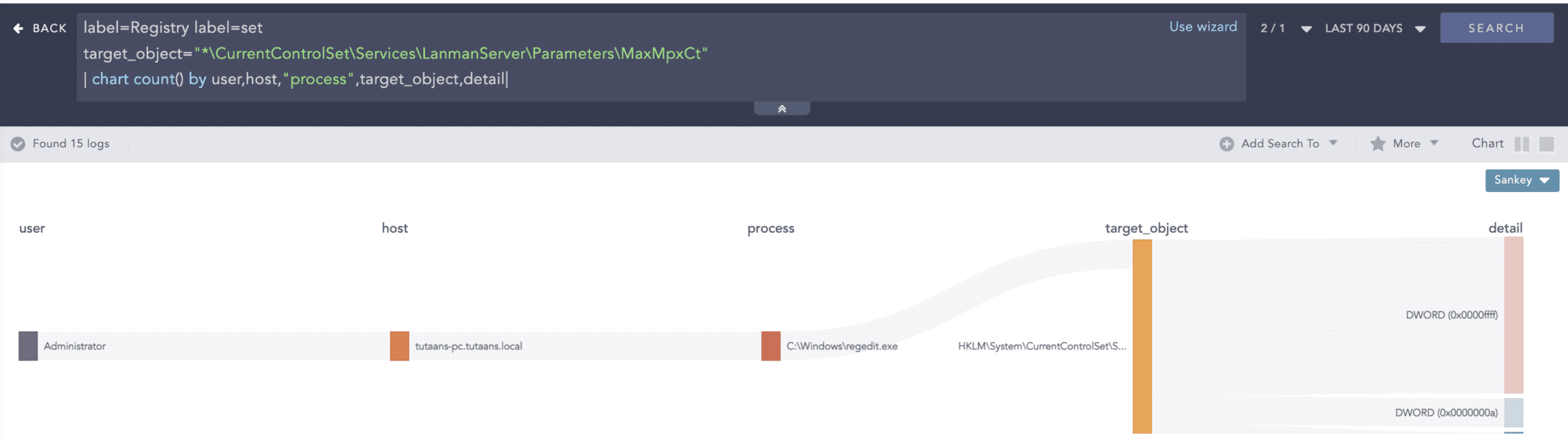The height and width of the screenshot is (437, 1568).
Task: Click the Add Search To plus icon
Action: point(1227,144)
